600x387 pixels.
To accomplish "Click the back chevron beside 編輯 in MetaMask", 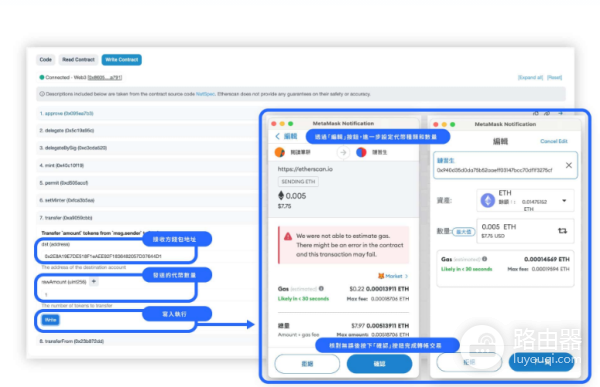I will 278,137.
